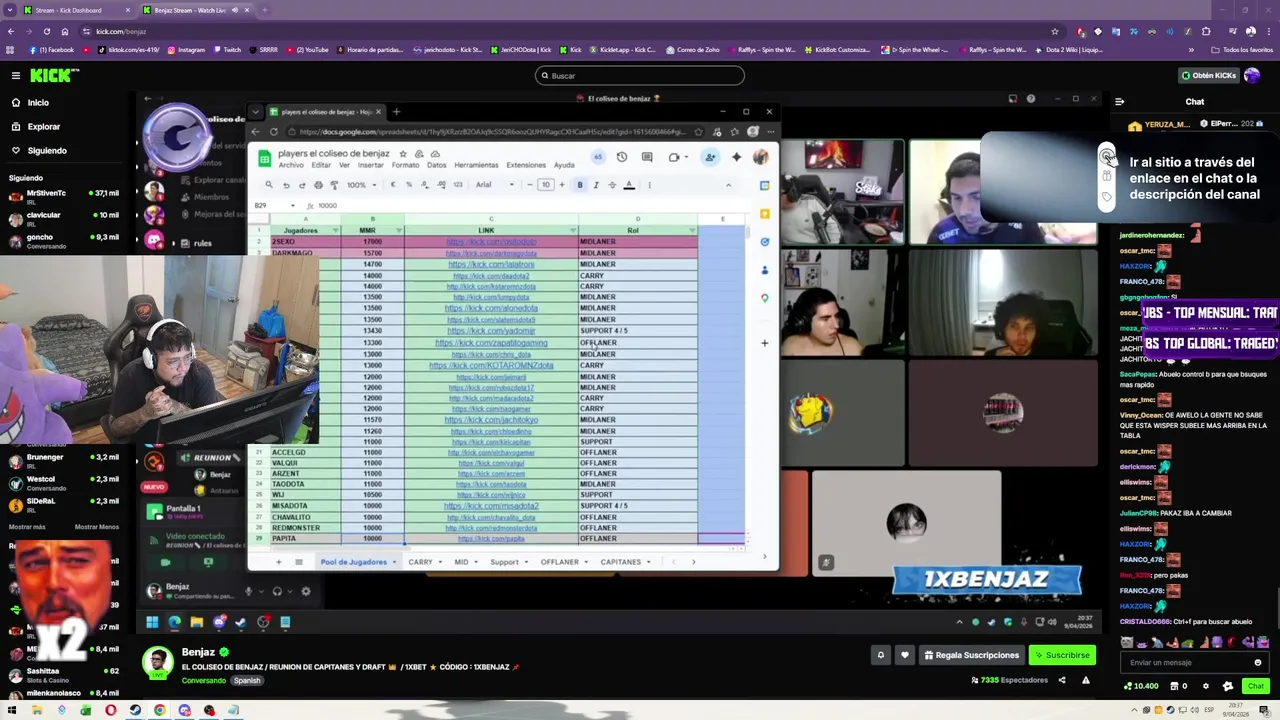Click Regala Suscripciones button

pos(972,655)
